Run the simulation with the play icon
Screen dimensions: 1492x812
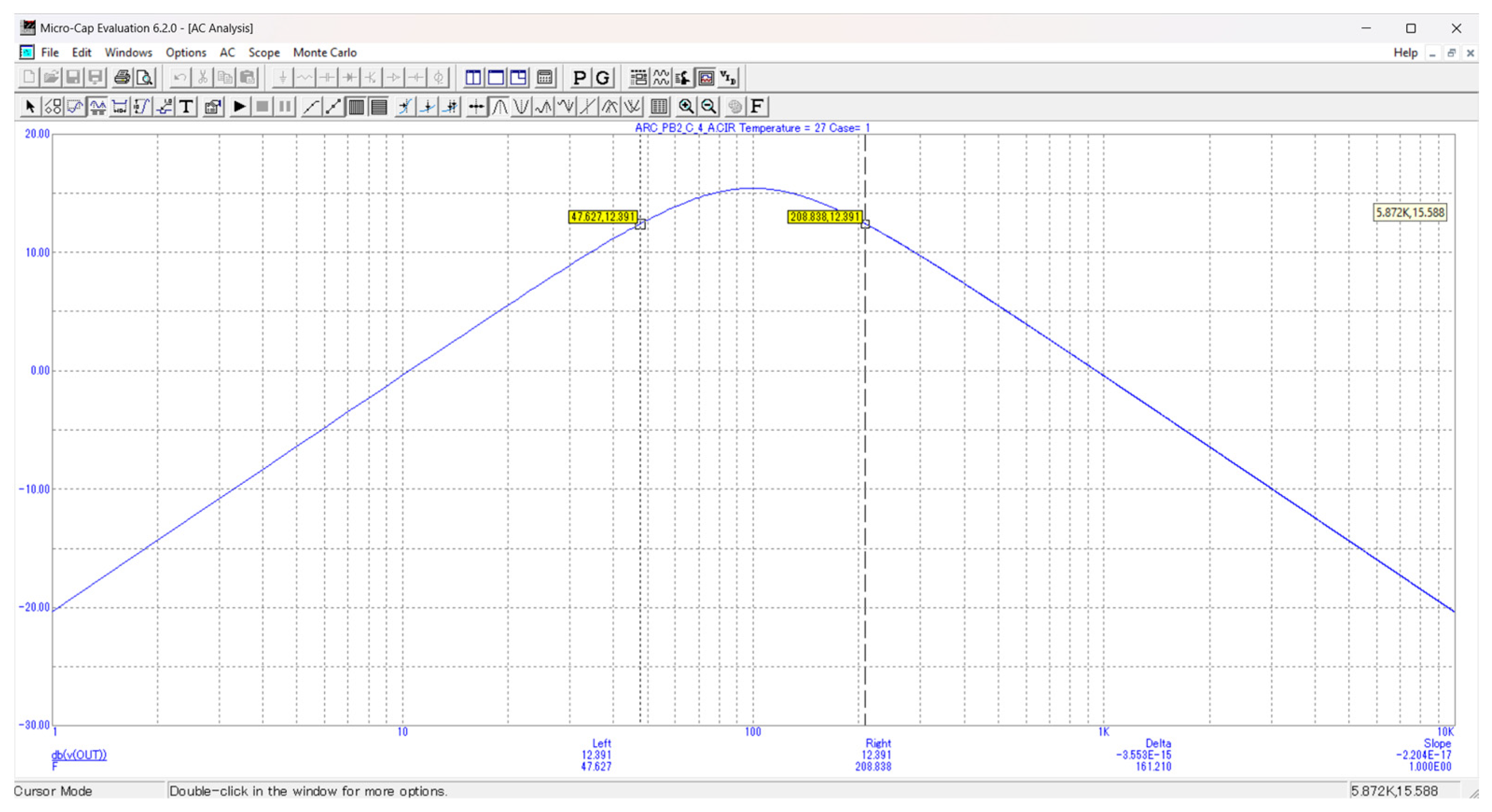(239, 106)
